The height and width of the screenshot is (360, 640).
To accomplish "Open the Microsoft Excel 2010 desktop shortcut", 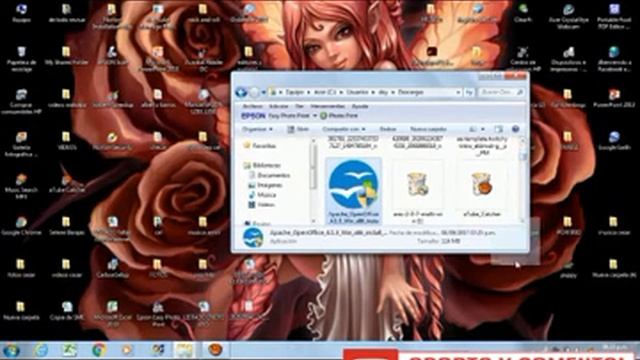I will point(112,314).
